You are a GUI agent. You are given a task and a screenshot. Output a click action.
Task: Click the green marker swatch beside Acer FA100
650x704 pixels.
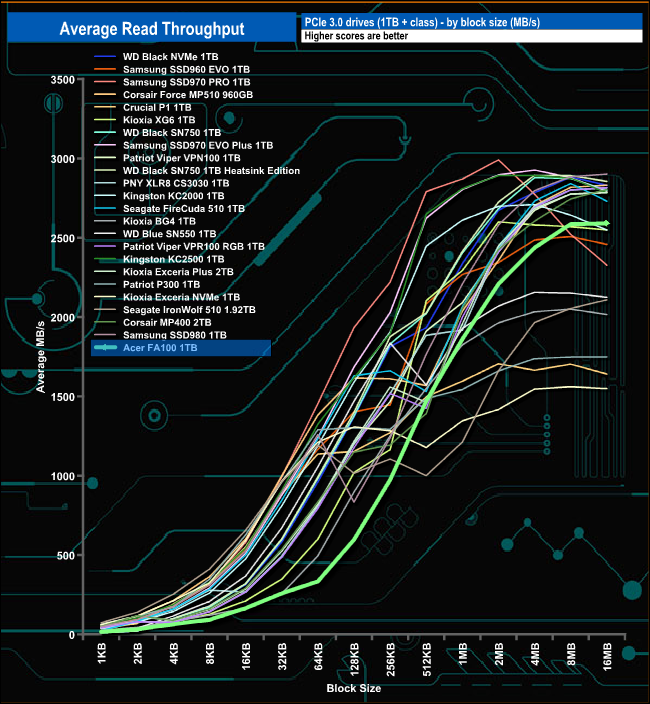[105, 348]
